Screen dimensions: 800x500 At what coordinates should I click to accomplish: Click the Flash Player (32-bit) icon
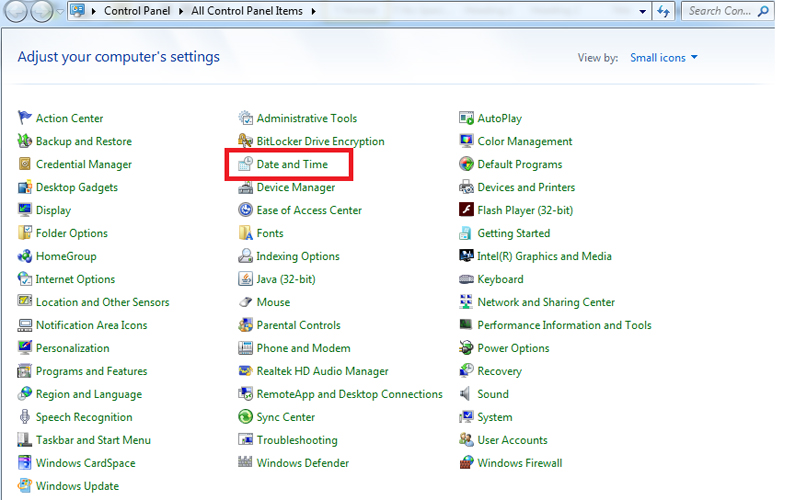[x=466, y=210]
